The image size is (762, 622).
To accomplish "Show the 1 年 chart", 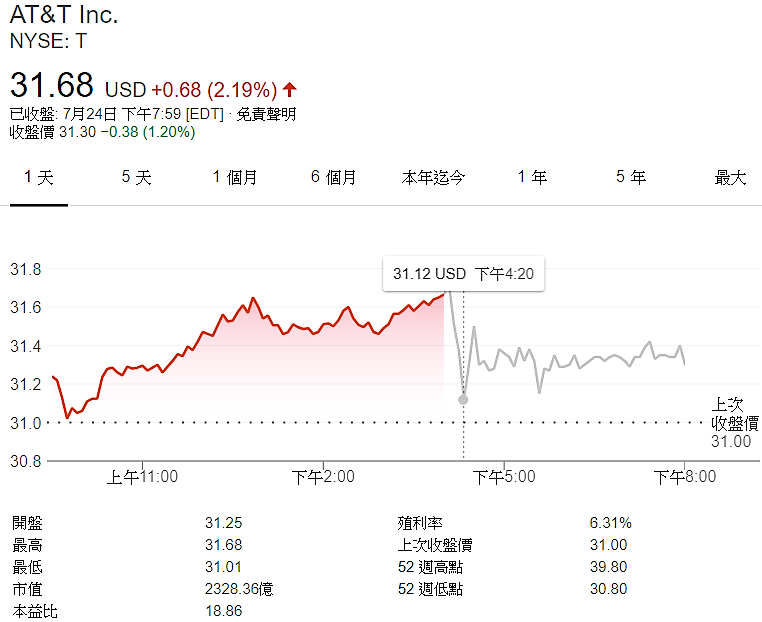I will click(532, 178).
